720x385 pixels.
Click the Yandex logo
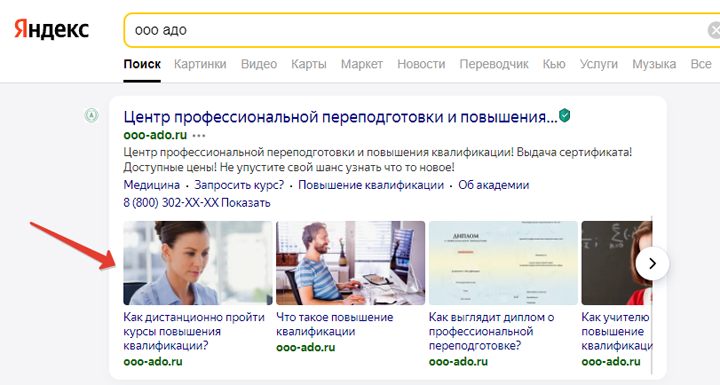pyautogui.click(x=51, y=29)
